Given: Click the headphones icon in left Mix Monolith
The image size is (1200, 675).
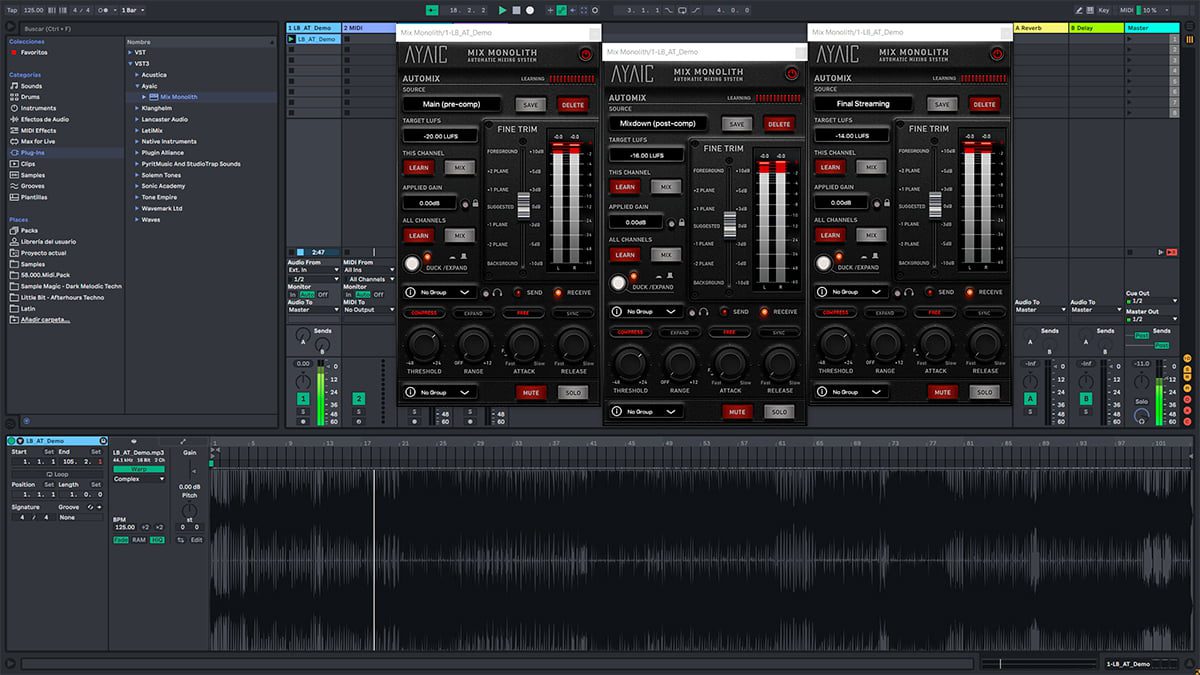Looking at the screenshot, I should coord(497,292).
